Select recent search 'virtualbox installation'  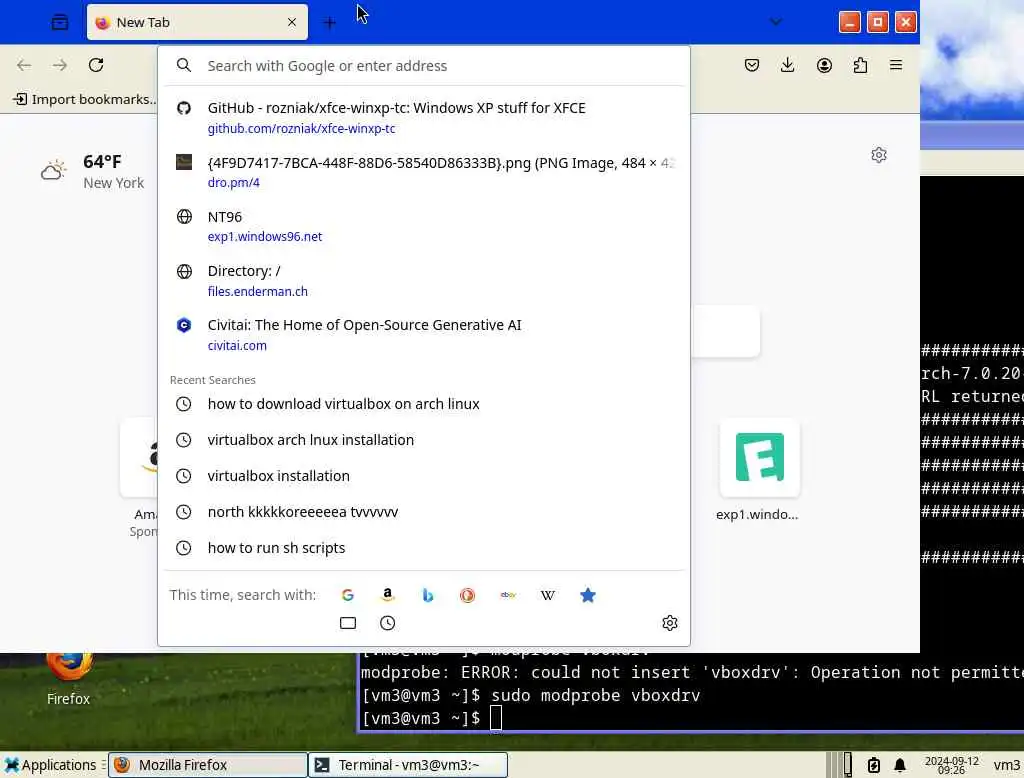pos(424,476)
